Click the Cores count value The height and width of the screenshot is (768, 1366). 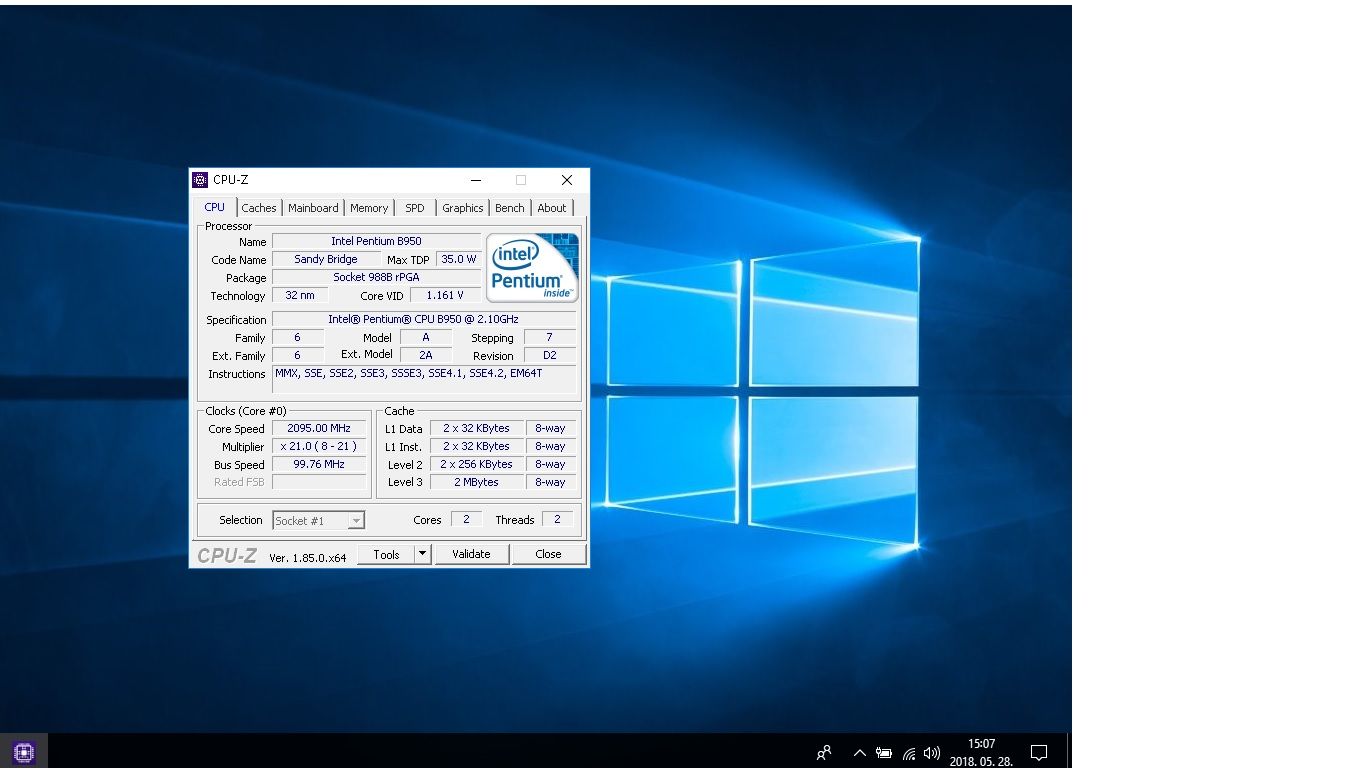point(466,519)
